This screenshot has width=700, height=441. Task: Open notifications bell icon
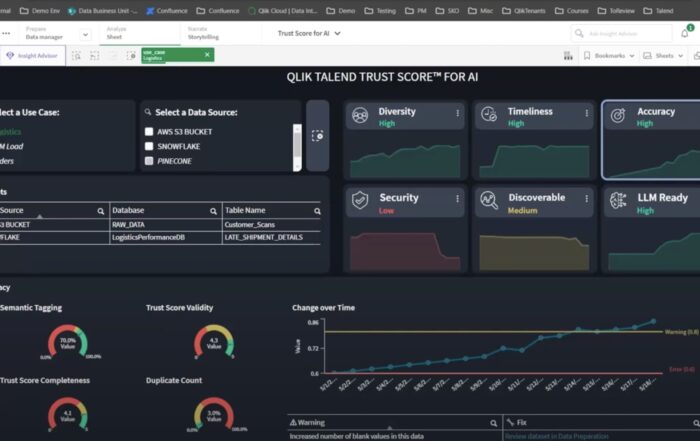pos(684,33)
